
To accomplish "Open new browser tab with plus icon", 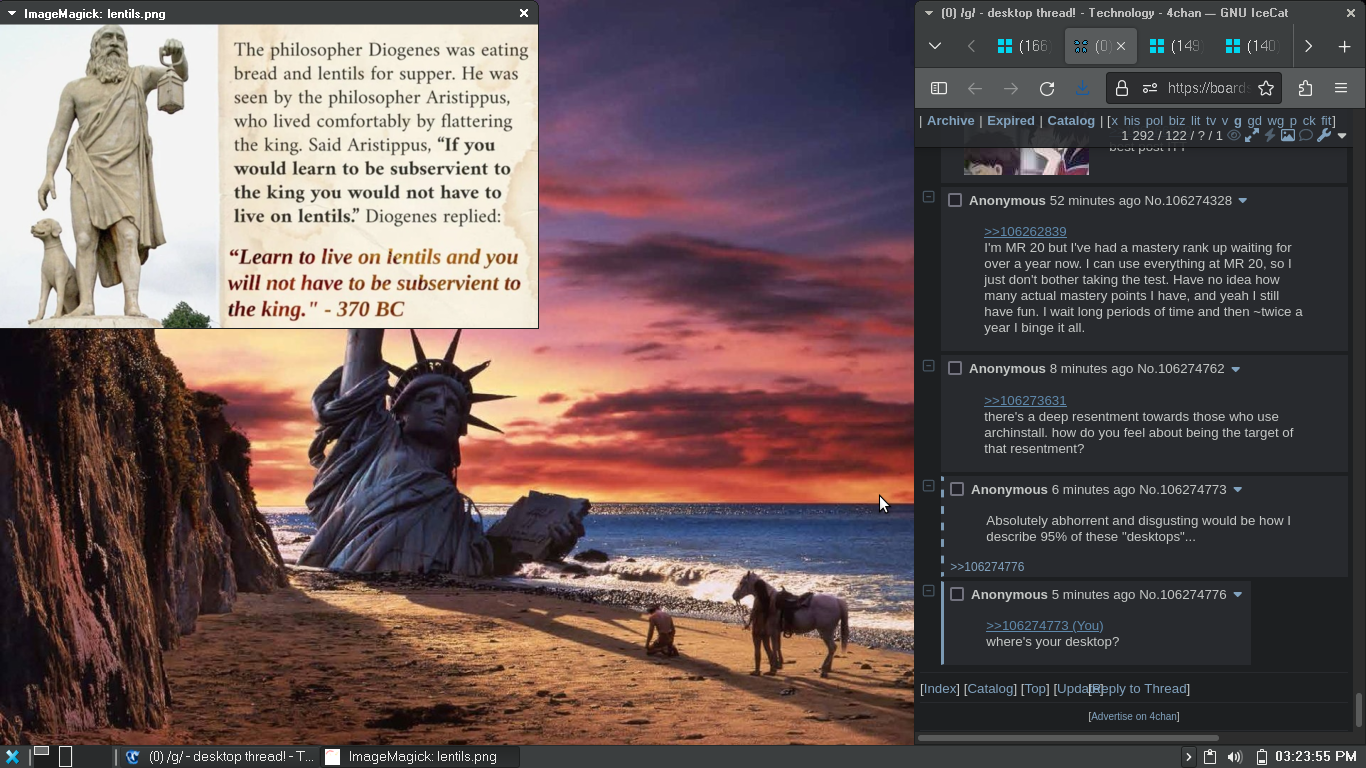I will point(1344,46).
